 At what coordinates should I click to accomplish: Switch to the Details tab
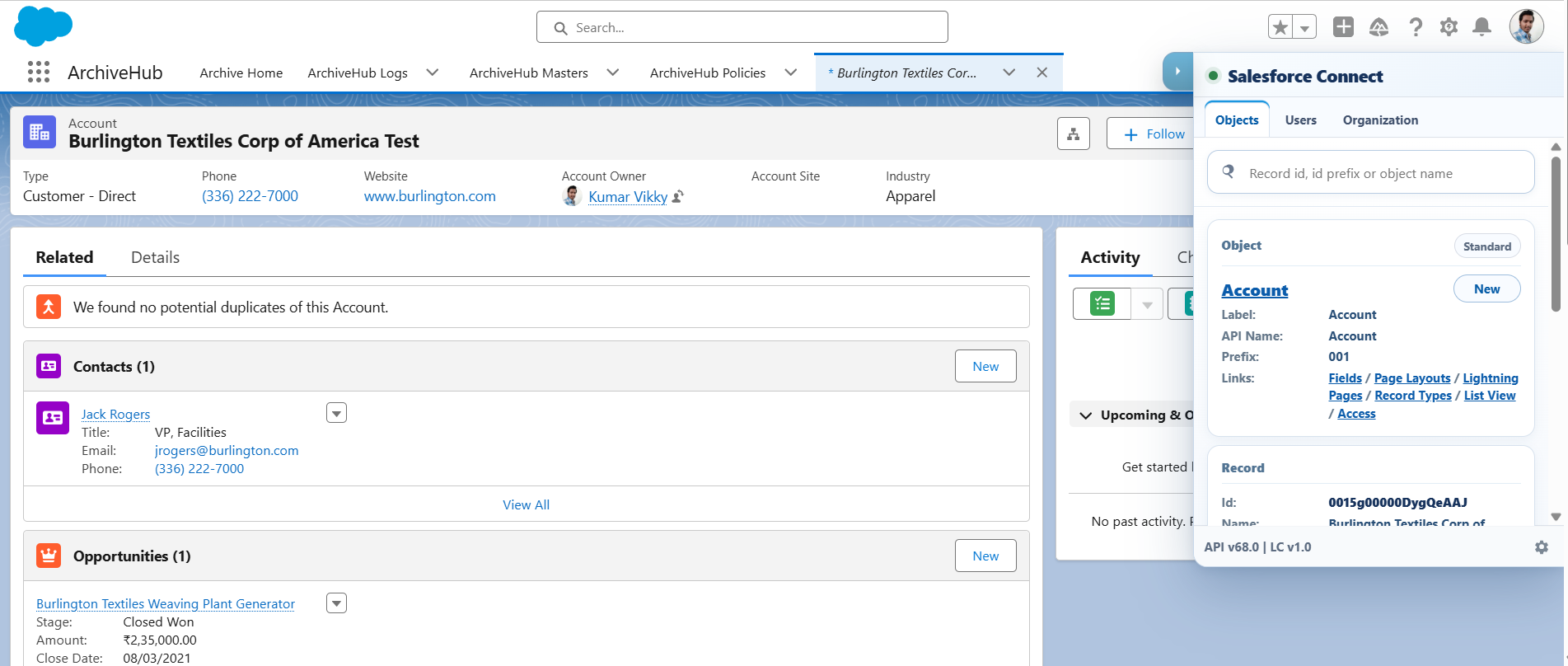click(155, 257)
